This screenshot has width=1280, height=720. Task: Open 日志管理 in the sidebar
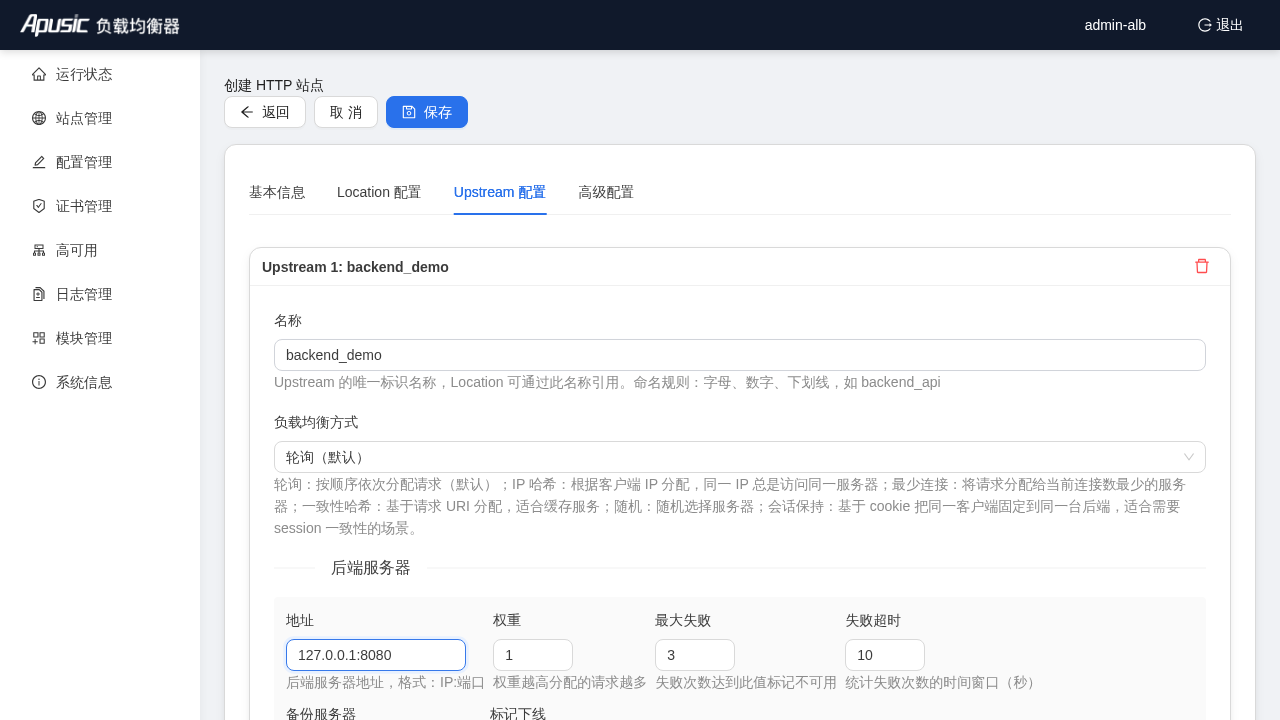[x=100, y=294]
